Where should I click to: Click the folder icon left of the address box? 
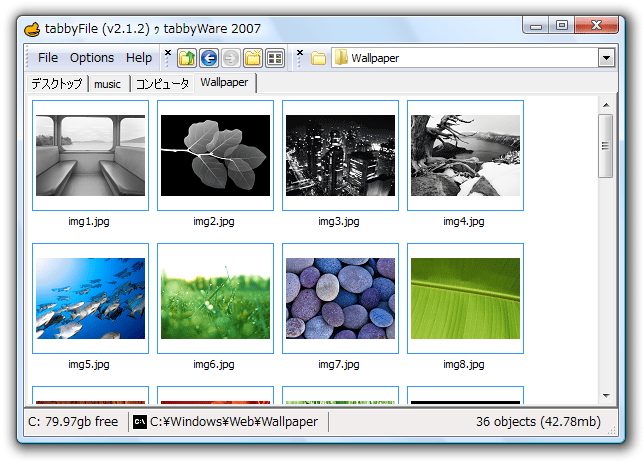[318, 58]
